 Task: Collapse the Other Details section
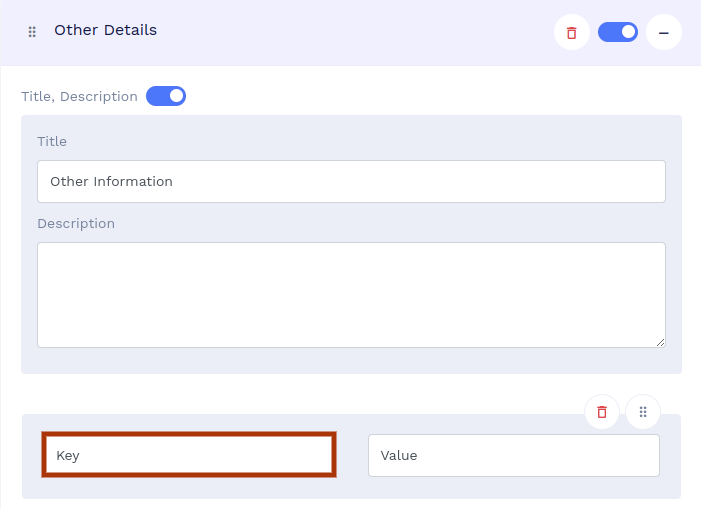pos(663,32)
